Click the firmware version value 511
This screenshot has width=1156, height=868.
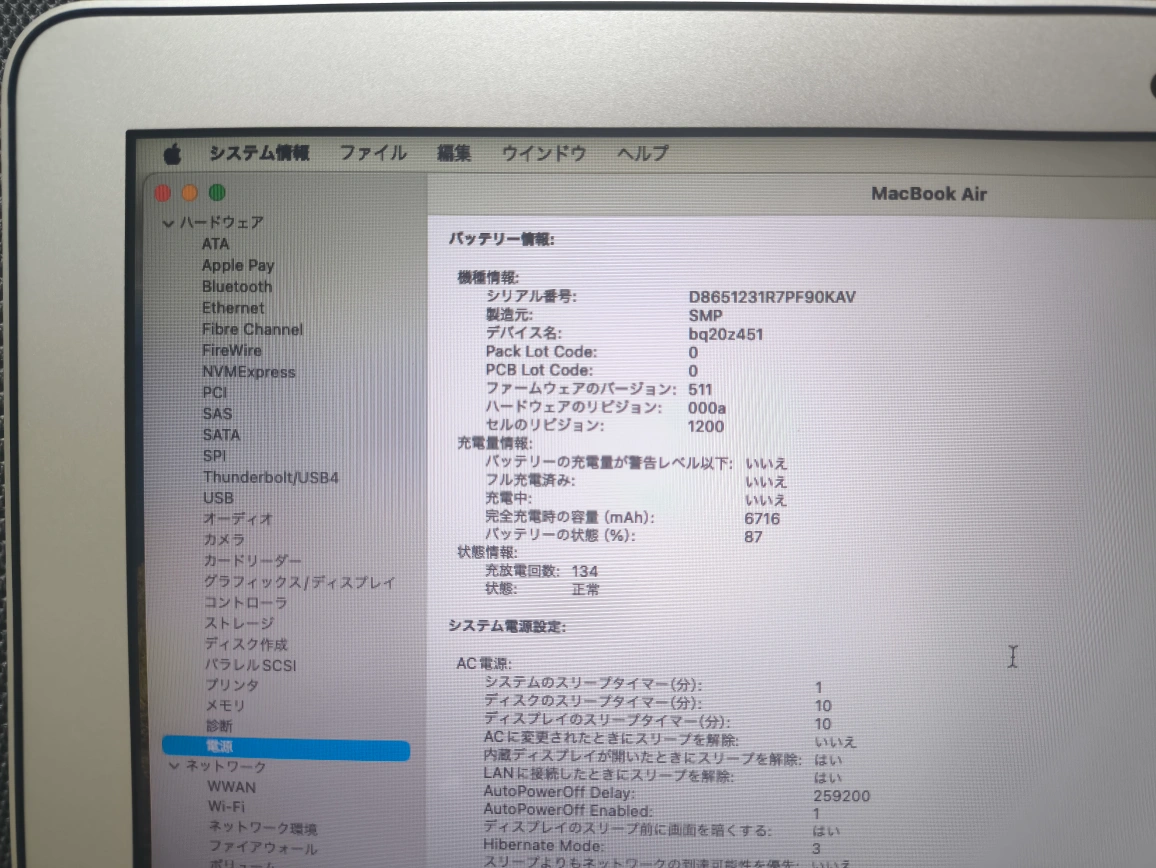coord(700,389)
